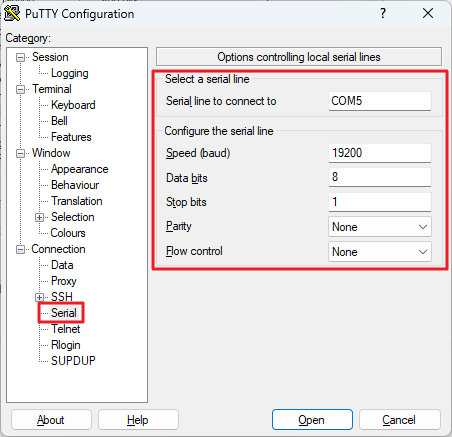The image size is (452, 437).
Task: Click the Data bits input field
Action: (x=380, y=177)
